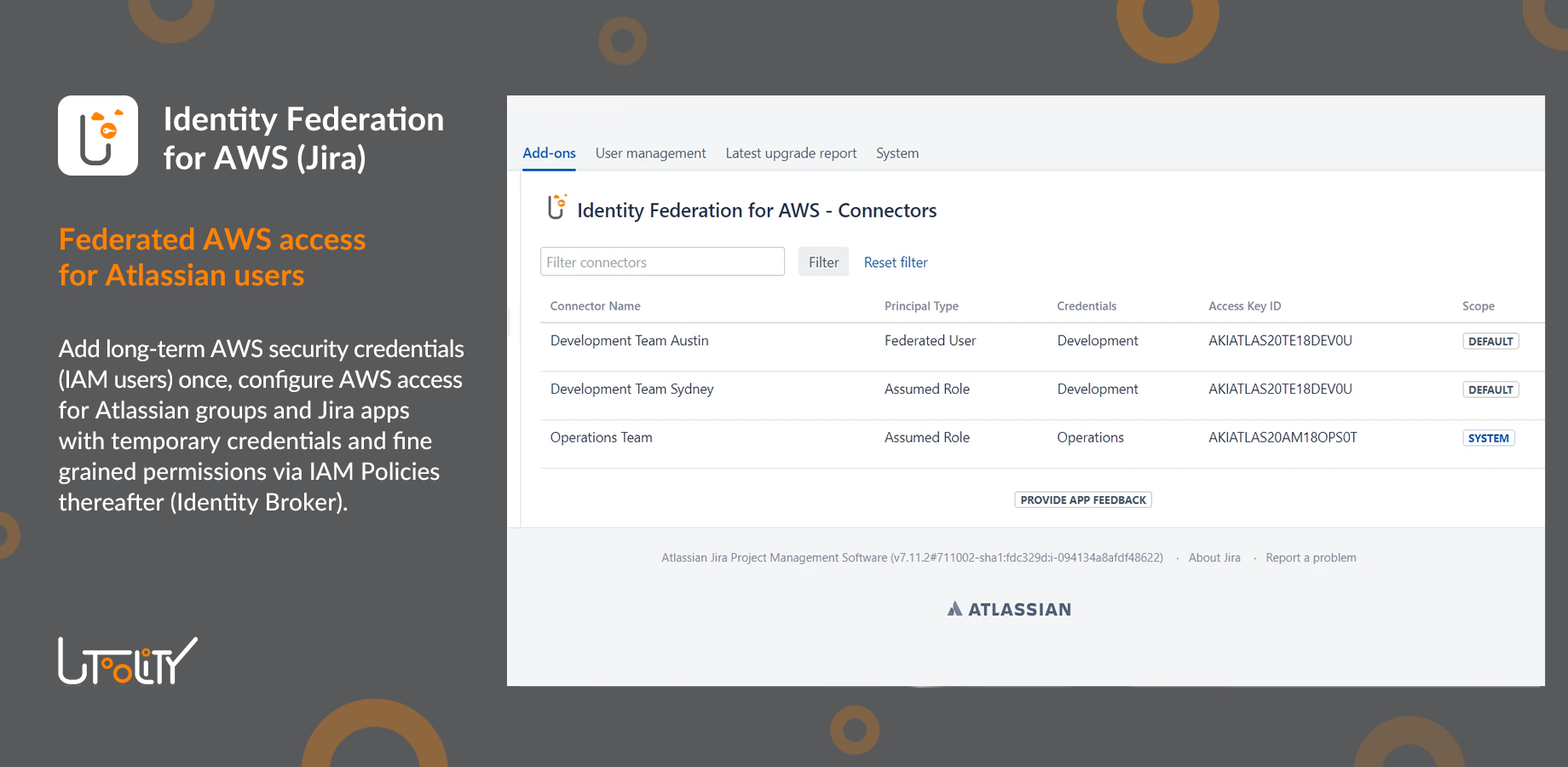Screen dimensions: 1568x767
Task: Click the Provide App Feedback button
Action: (x=1083, y=500)
